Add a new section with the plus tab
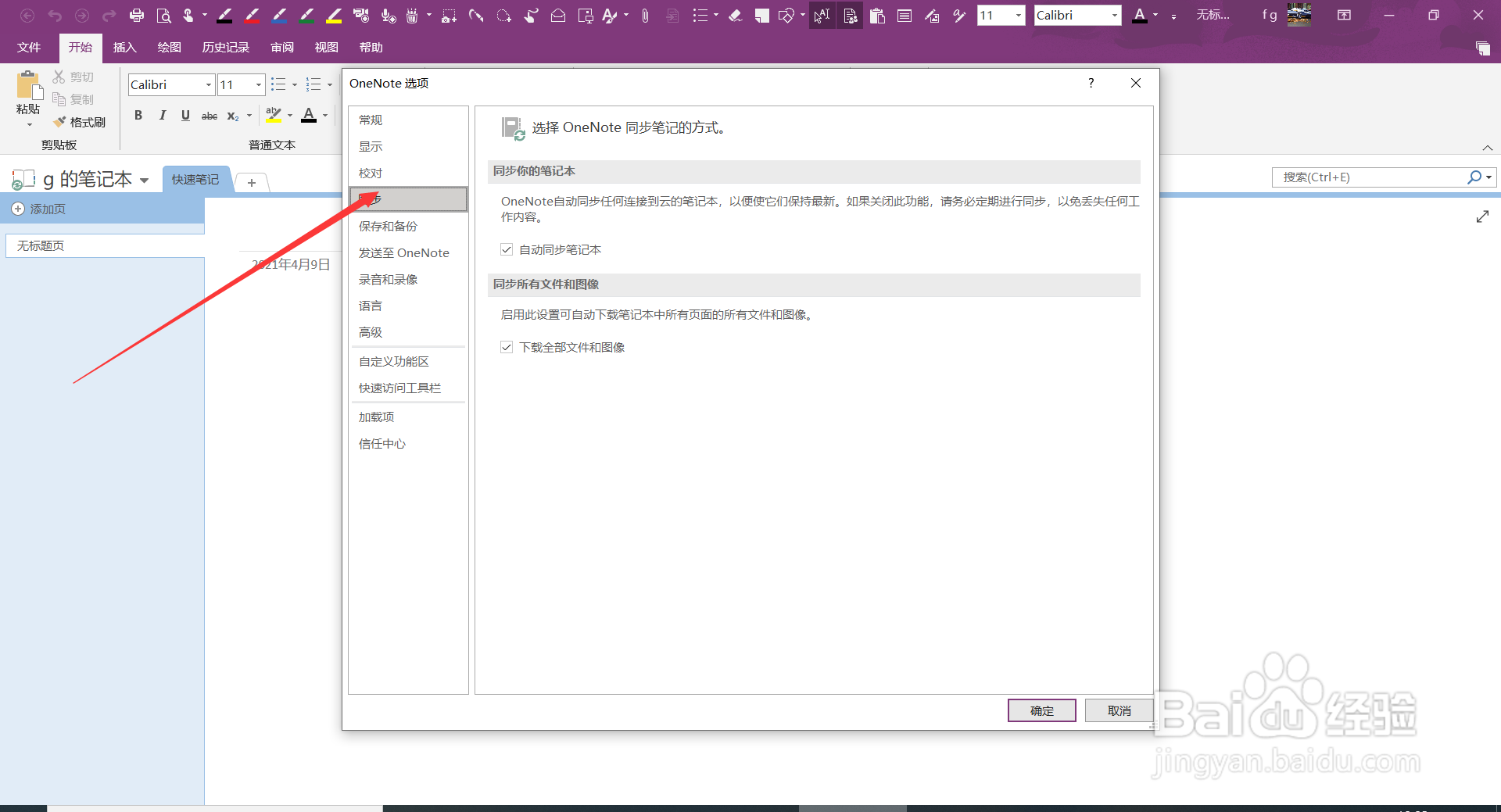 click(x=252, y=183)
